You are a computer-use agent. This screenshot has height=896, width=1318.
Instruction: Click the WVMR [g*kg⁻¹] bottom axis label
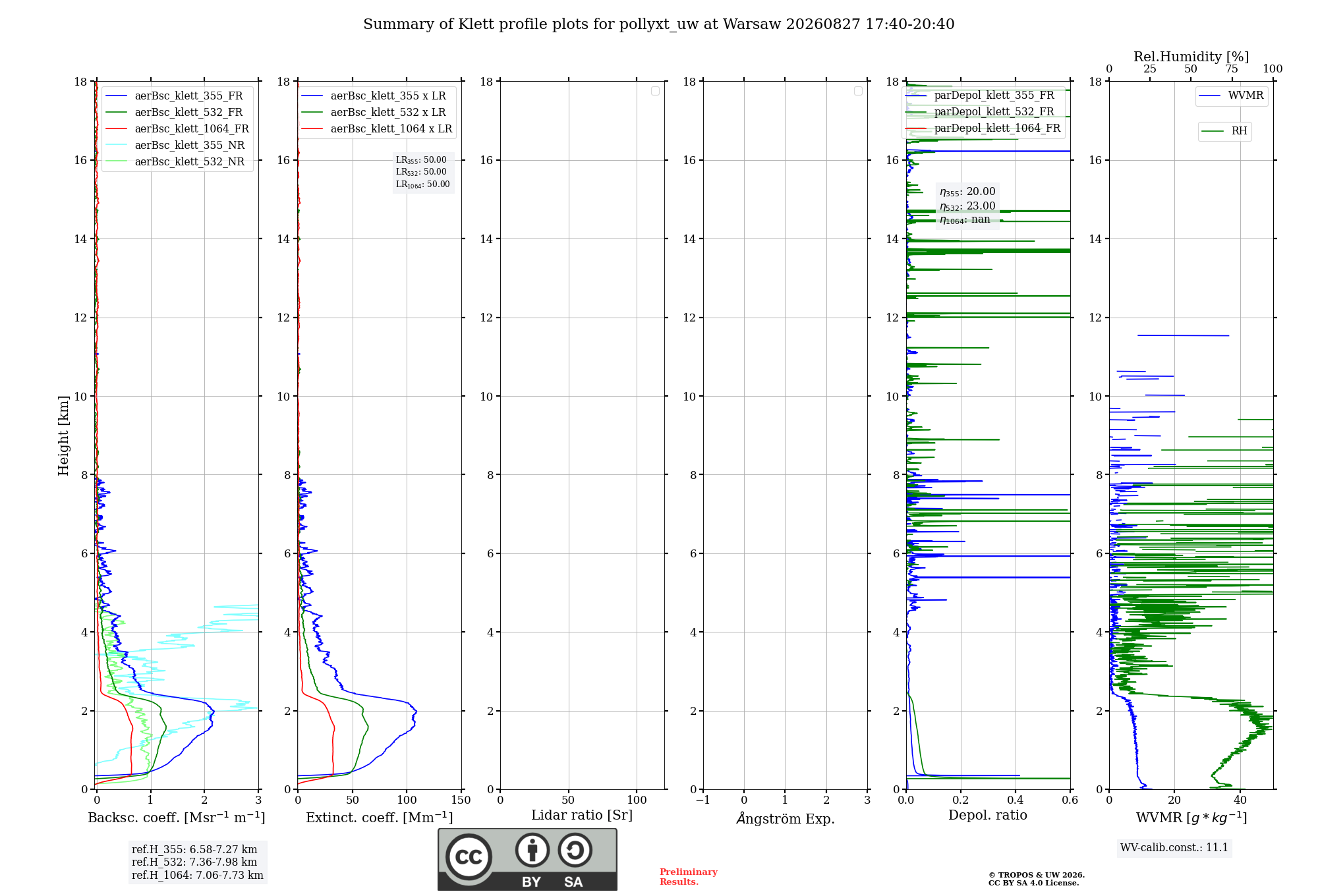click(1191, 818)
